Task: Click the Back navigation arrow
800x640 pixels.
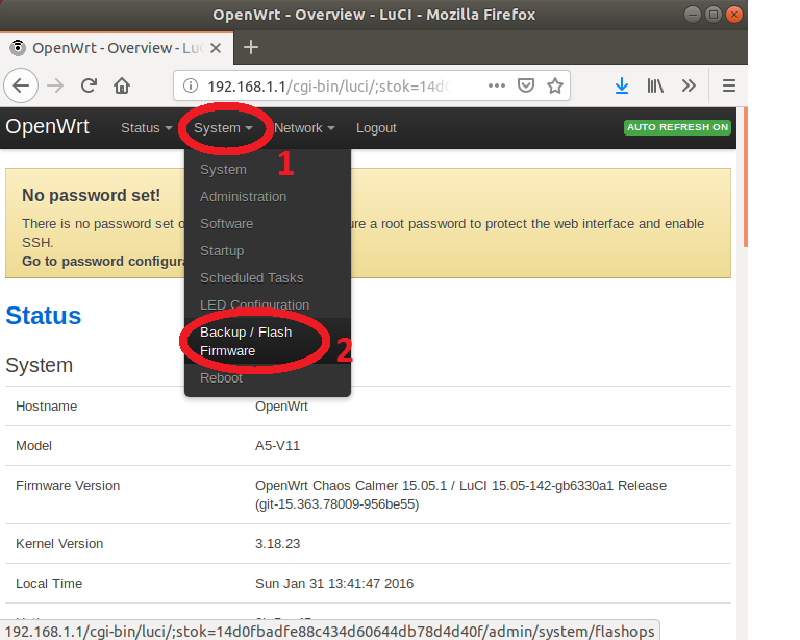Action: click(x=21, y=86)
